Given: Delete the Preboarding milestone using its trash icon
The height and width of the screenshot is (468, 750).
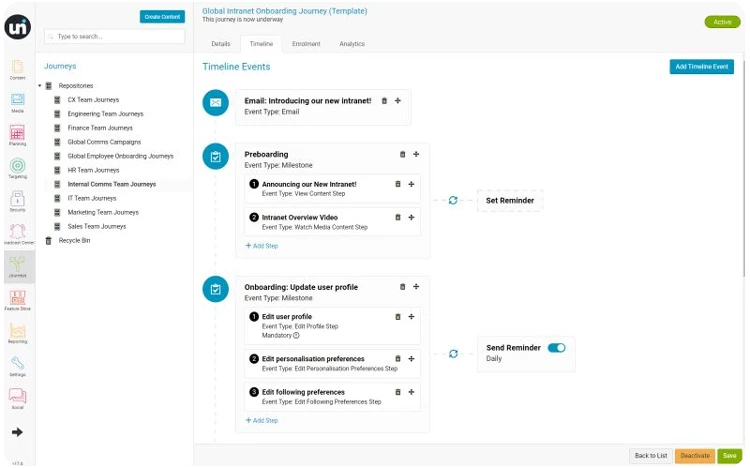Looking at the screenshot, I should [x=403, y=154].
